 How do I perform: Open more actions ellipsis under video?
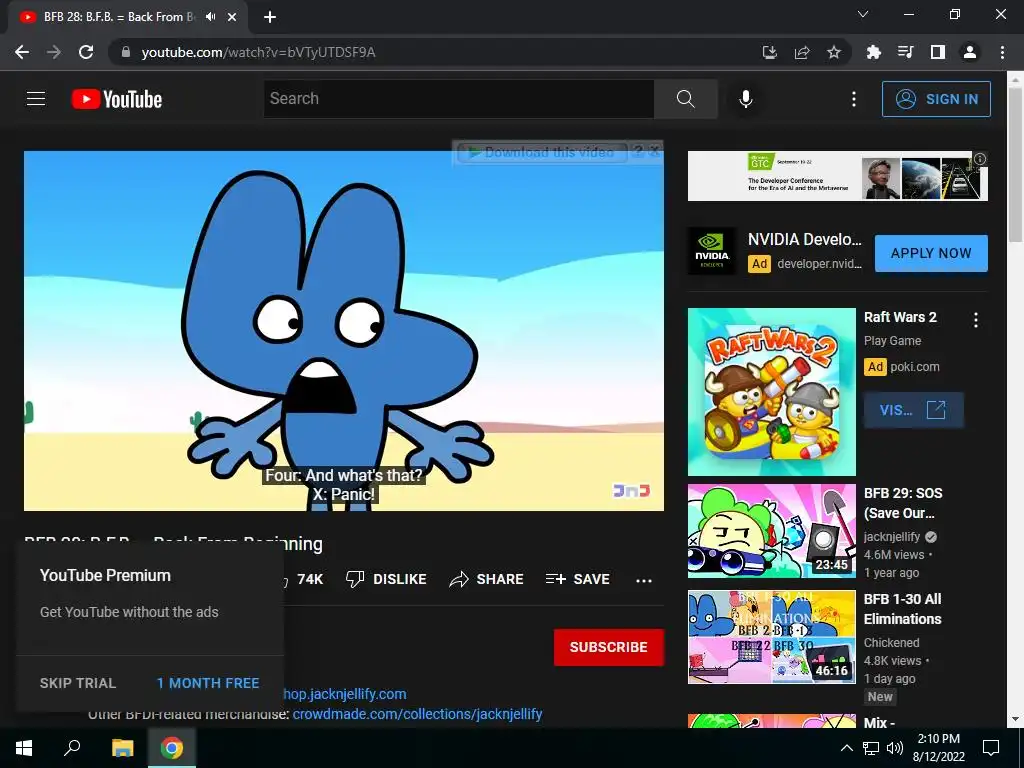644,580
